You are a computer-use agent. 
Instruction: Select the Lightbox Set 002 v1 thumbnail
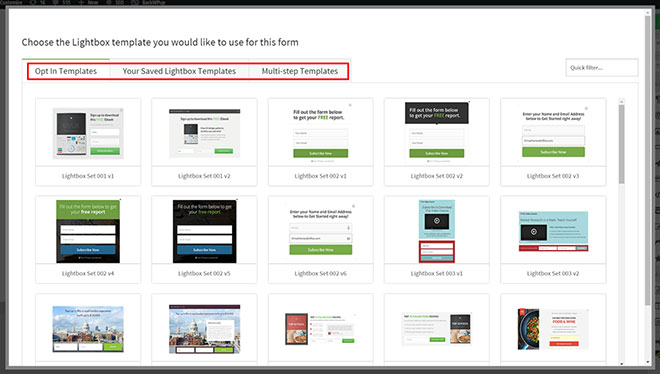(321, 133)
